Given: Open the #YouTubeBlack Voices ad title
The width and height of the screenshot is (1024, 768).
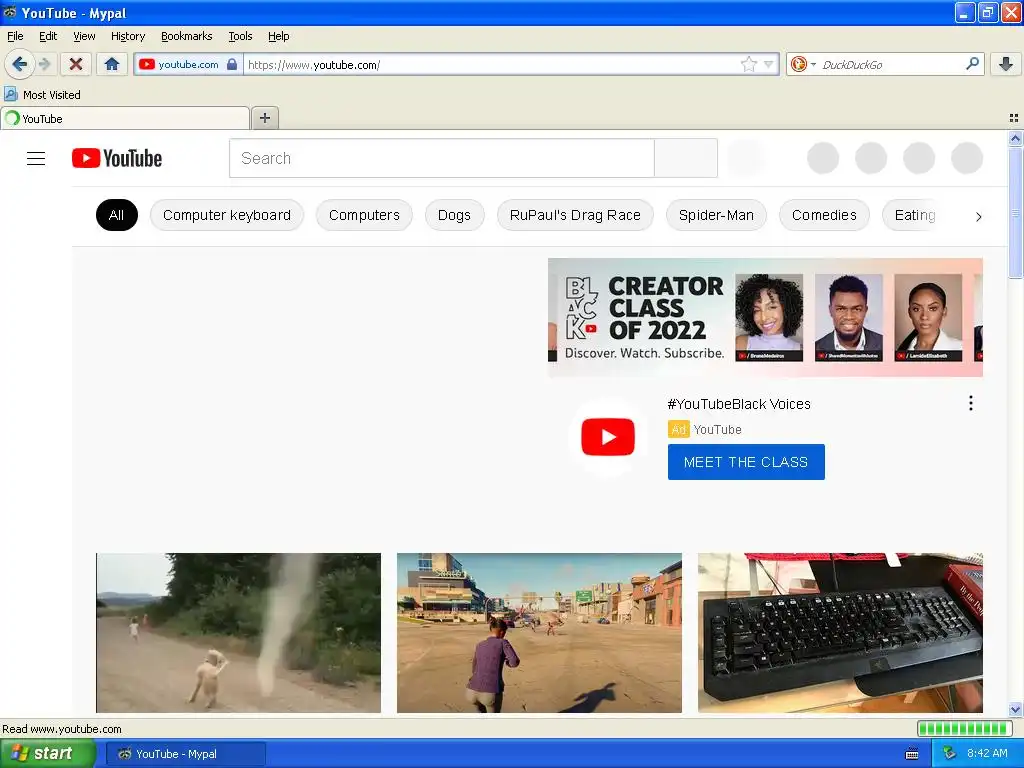Looking at the screenshot, I should pyautogui.click(x=739, y=404).
